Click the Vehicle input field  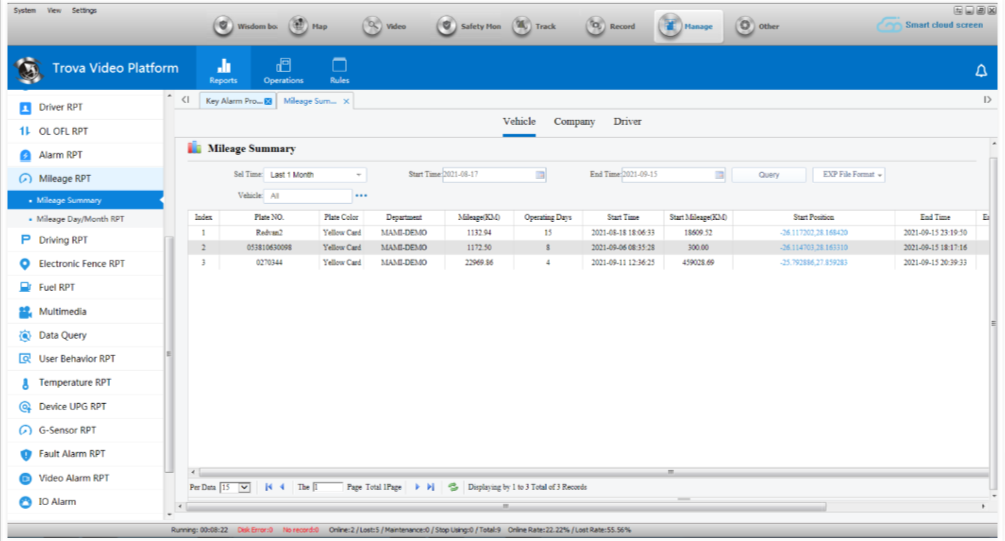coord(308,196)
